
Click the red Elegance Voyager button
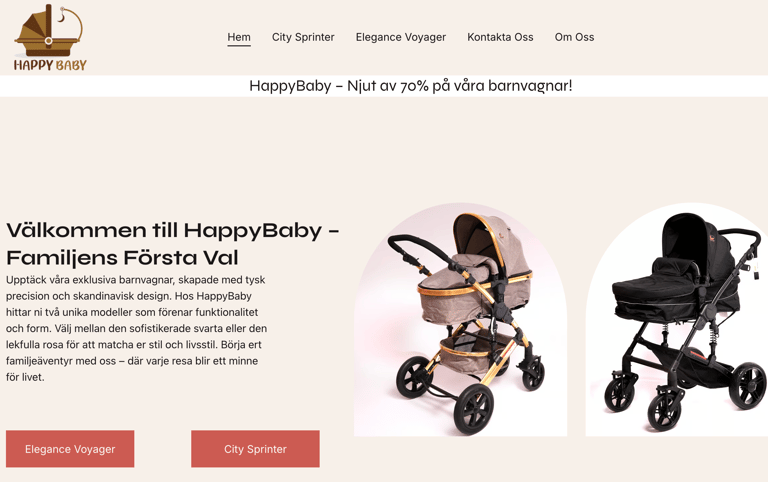click(x=70, y=449)
